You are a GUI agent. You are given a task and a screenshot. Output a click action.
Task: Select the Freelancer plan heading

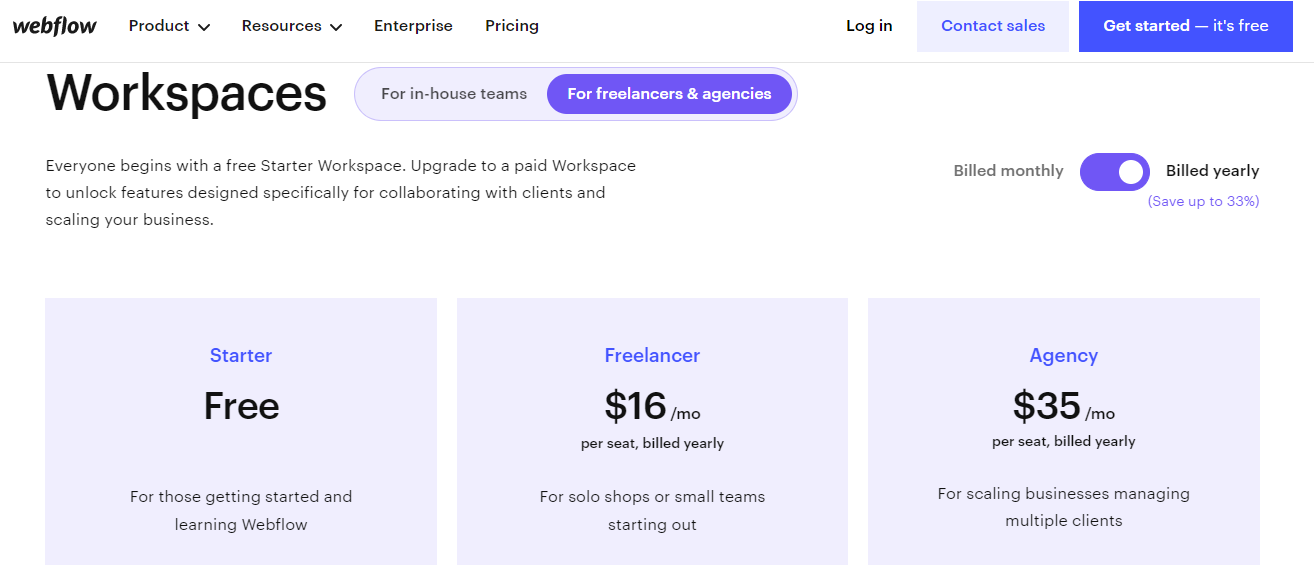652,355
